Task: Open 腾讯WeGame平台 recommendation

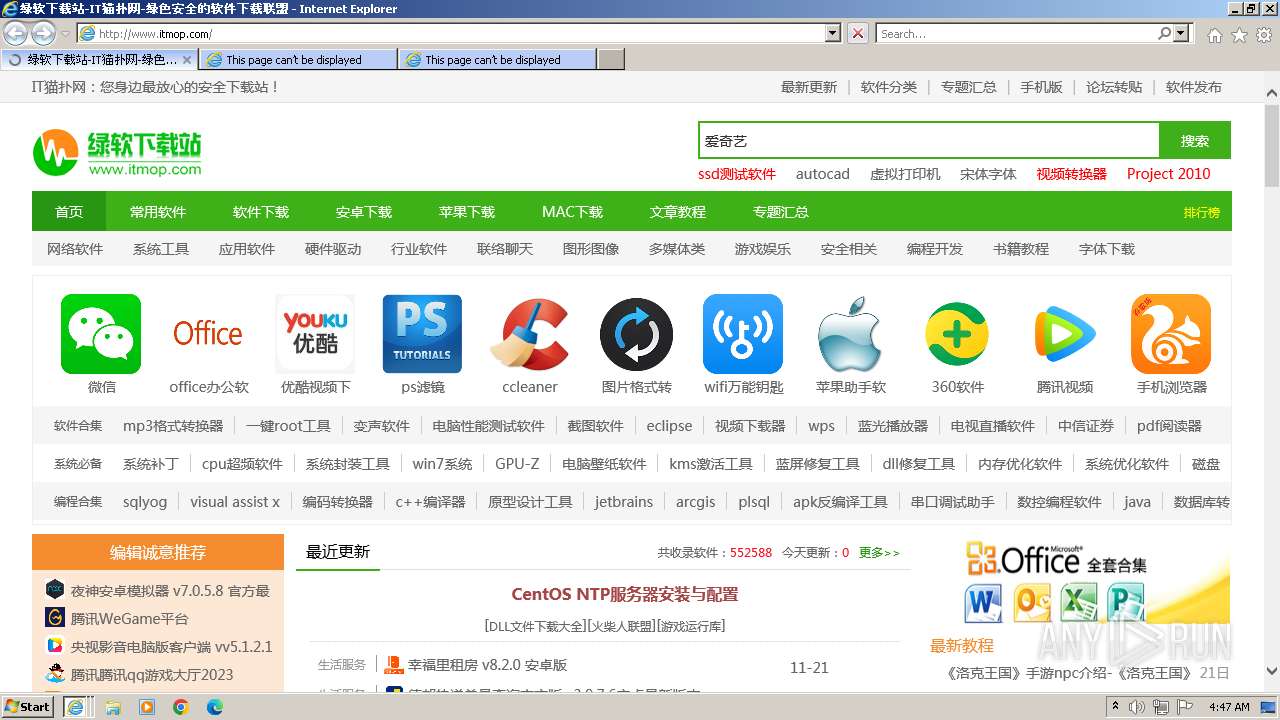Action: click(129, 619)
